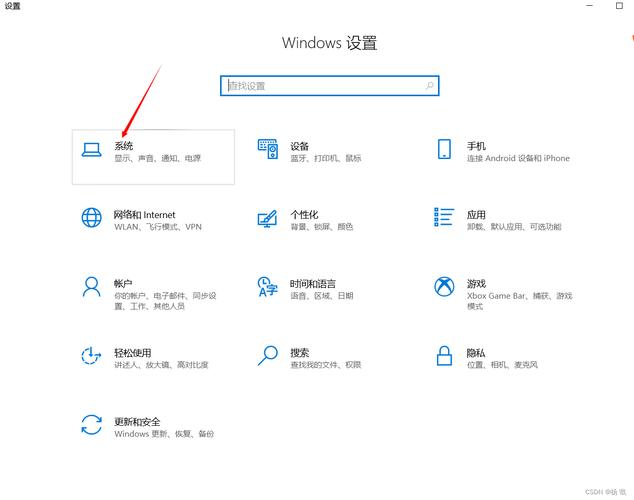
Task: Click the 隐私 title text
Action: click(x=476, y=353)
